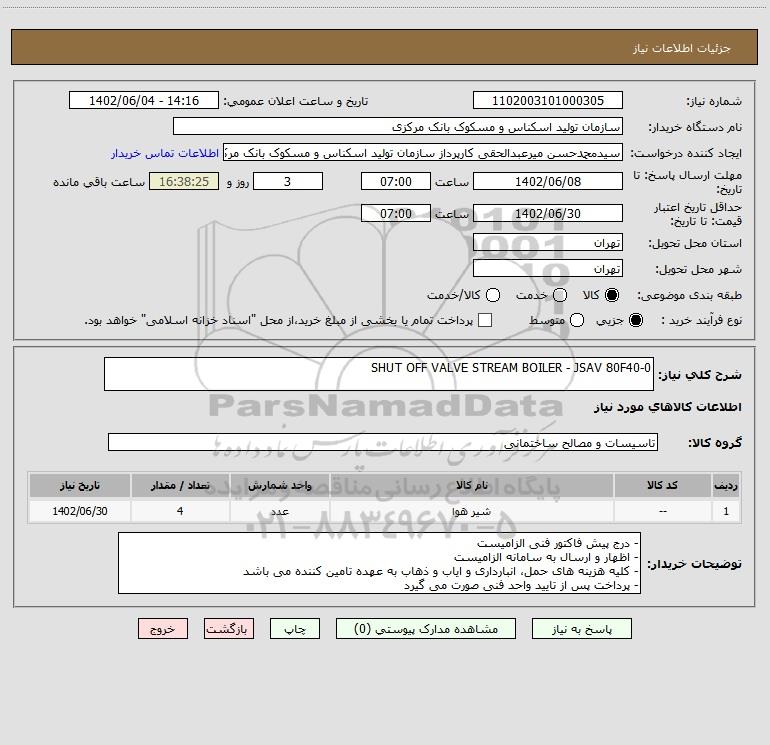Click the remaining days field showing 3

[288, 181]
